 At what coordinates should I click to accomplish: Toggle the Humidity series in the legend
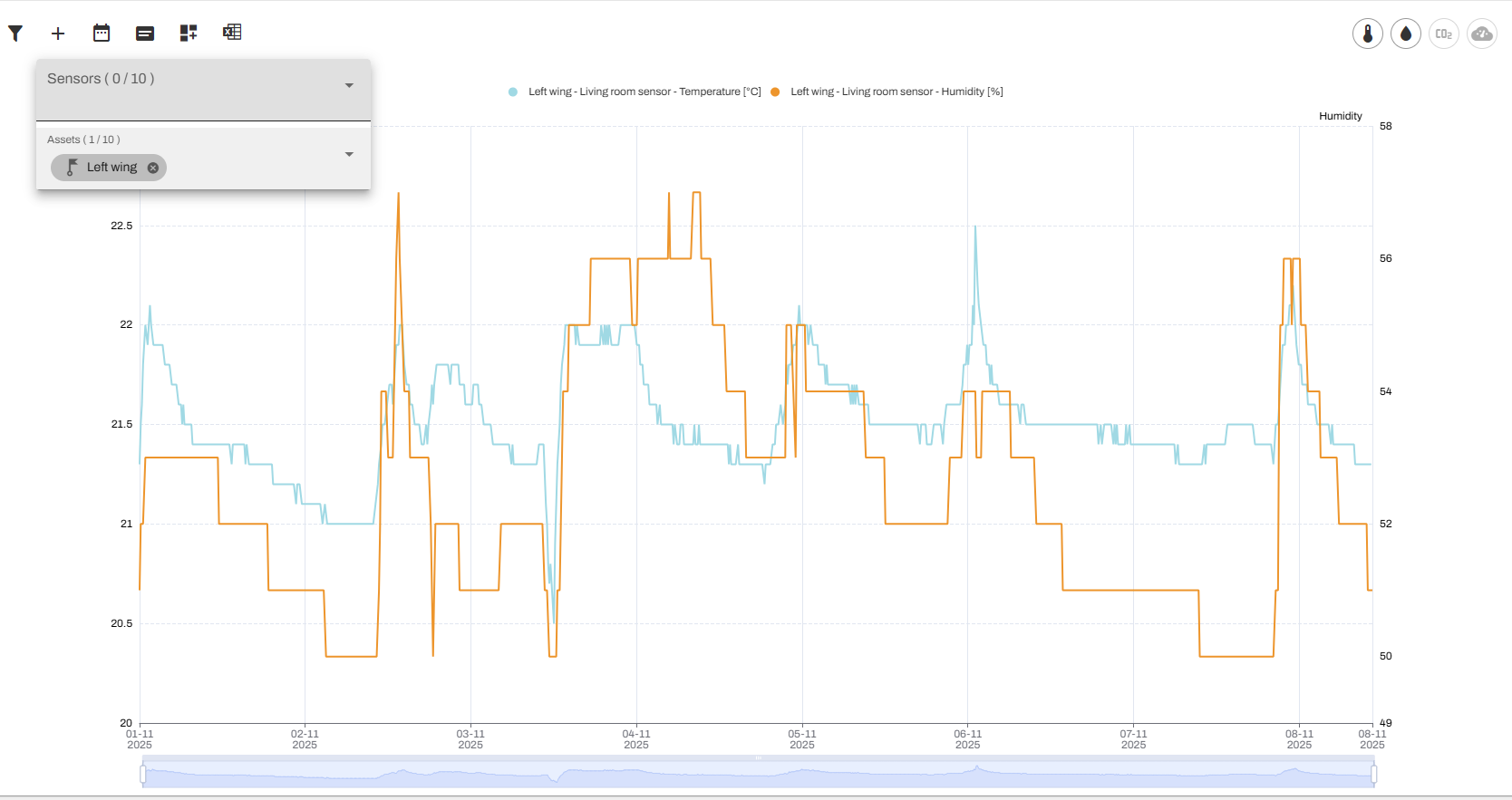pyautogui.click(x=888, y=92)
